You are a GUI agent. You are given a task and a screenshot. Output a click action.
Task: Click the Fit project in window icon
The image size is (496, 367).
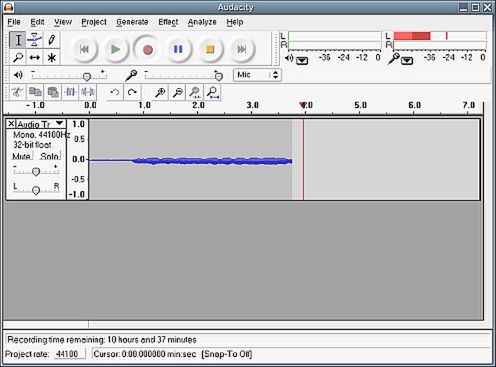point(213,92)
